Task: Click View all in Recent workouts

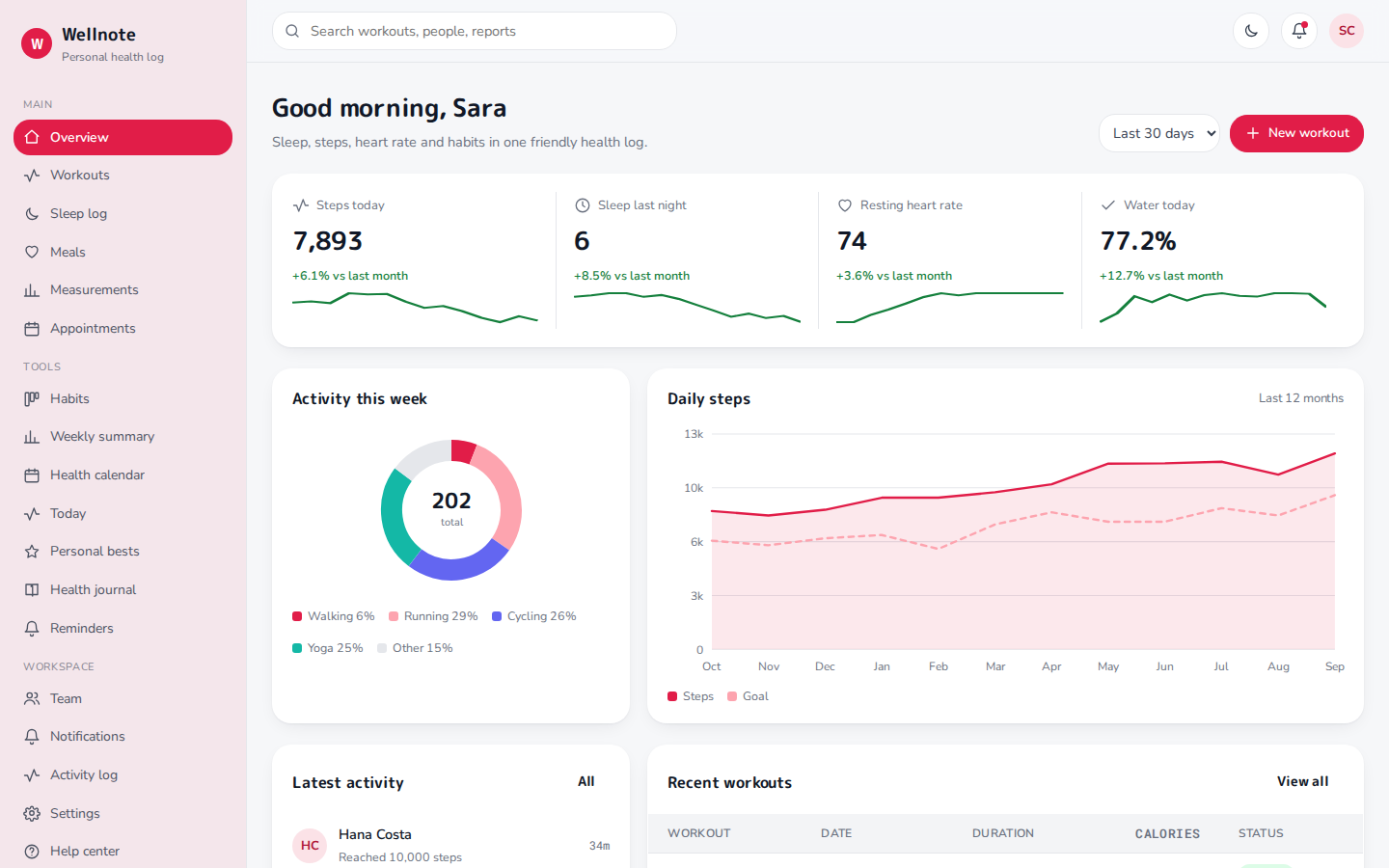Action: click(x=1302, y=781)
